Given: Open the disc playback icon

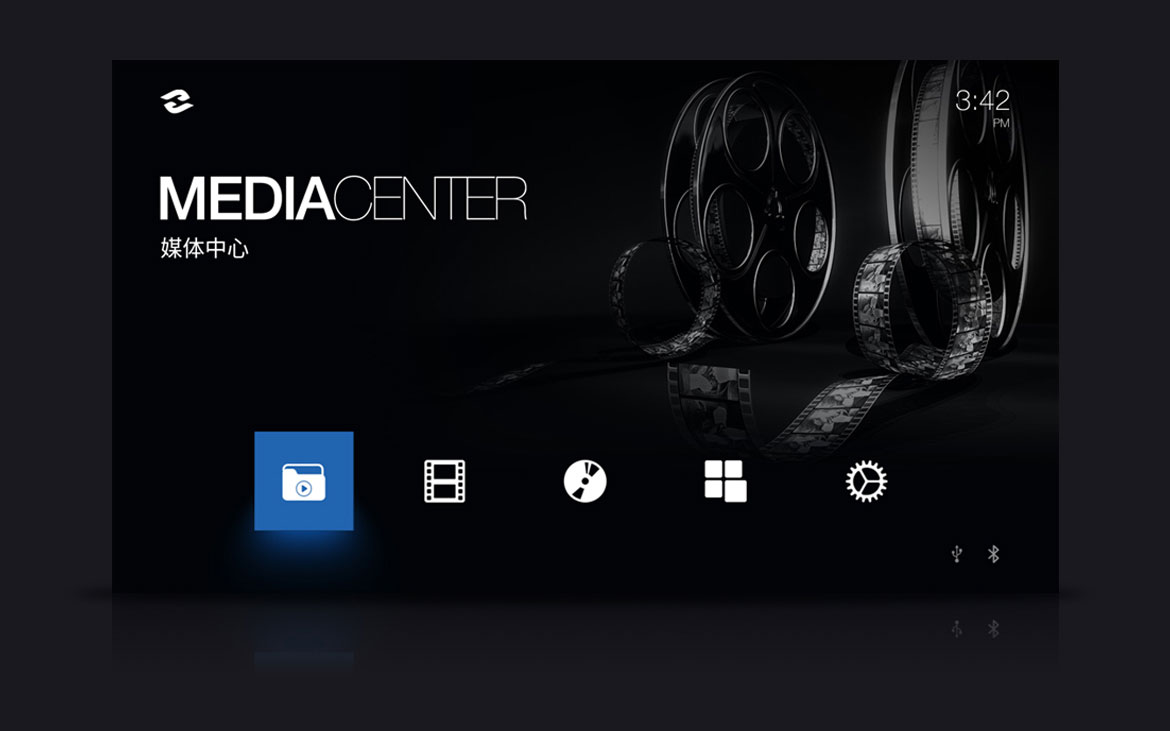Looking at the screenshot, I should coord(585,481).
